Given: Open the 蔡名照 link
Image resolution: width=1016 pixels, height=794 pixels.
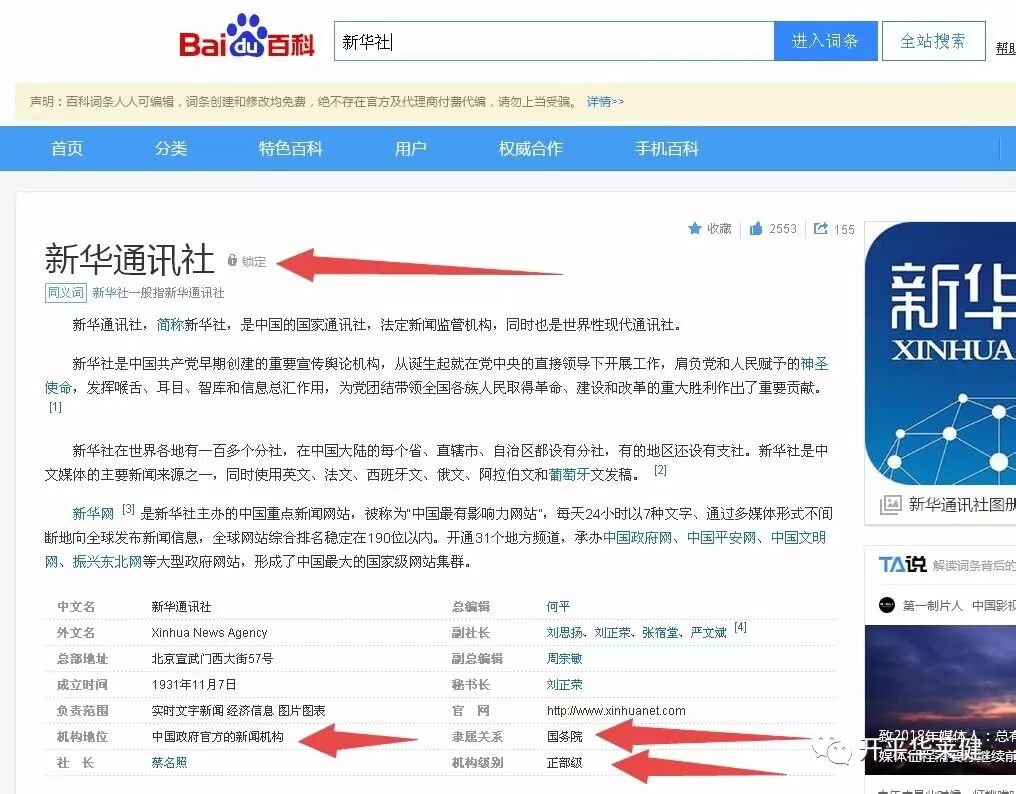Looking at the screenshot, I should pyautogui.click(x=169, y=763).
